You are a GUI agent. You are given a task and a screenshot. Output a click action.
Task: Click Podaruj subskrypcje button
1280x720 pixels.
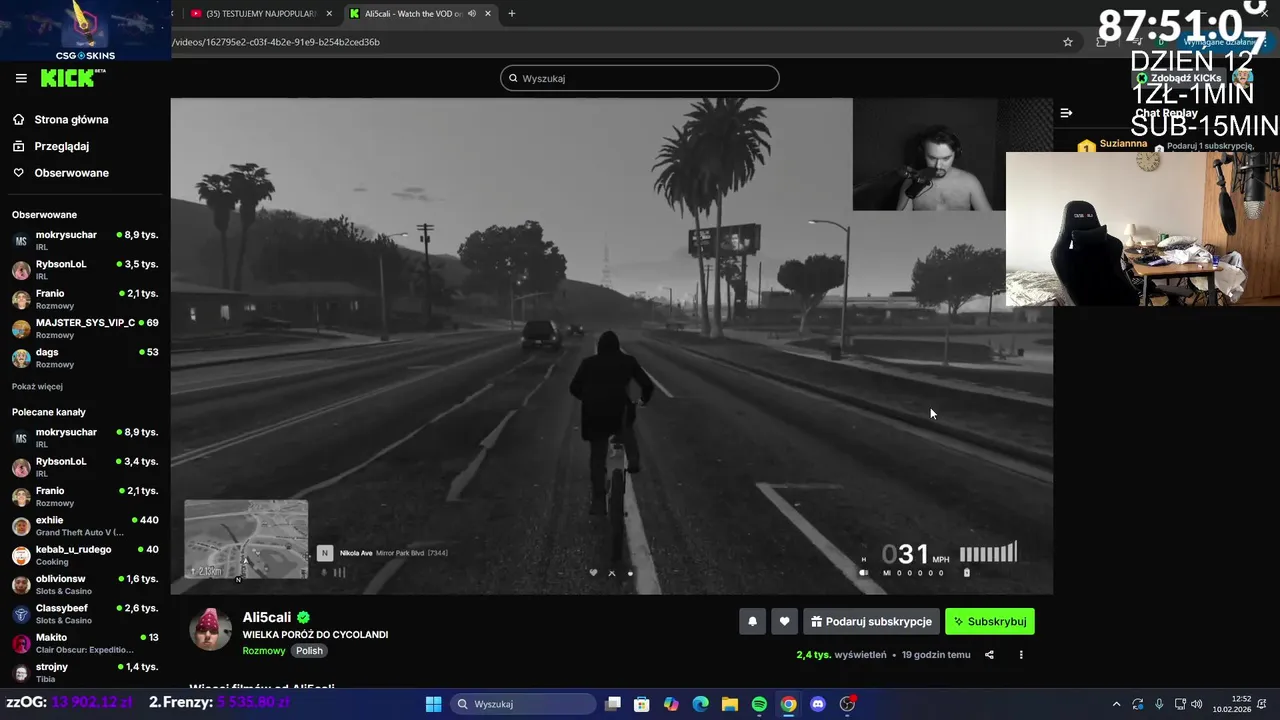[871, 621]
